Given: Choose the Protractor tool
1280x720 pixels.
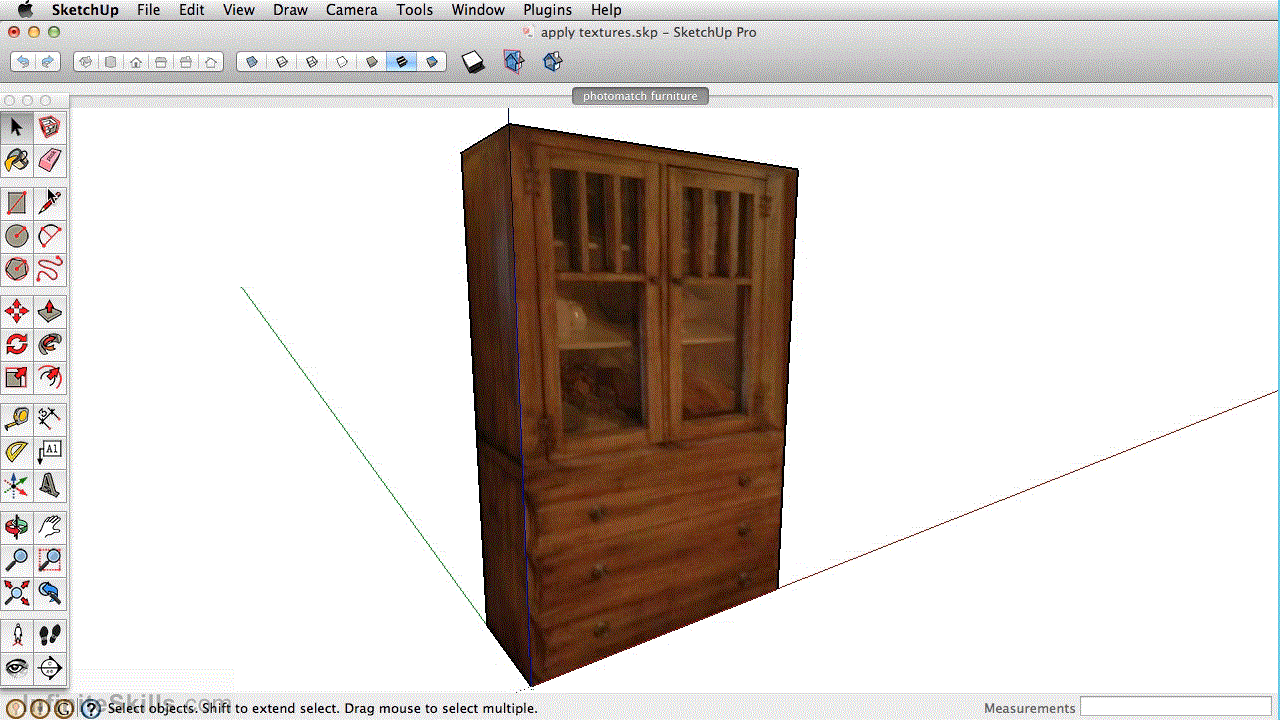Looking at the screenshot, I should [x=17, y=452].
